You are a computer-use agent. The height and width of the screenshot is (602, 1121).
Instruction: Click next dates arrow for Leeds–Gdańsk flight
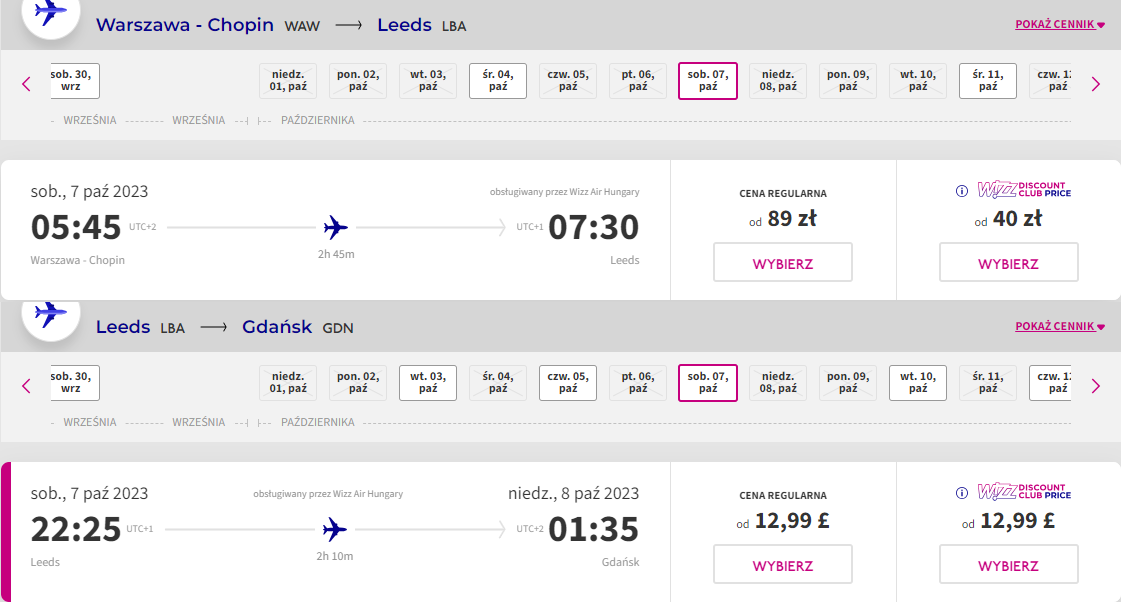pos(1095,386)
